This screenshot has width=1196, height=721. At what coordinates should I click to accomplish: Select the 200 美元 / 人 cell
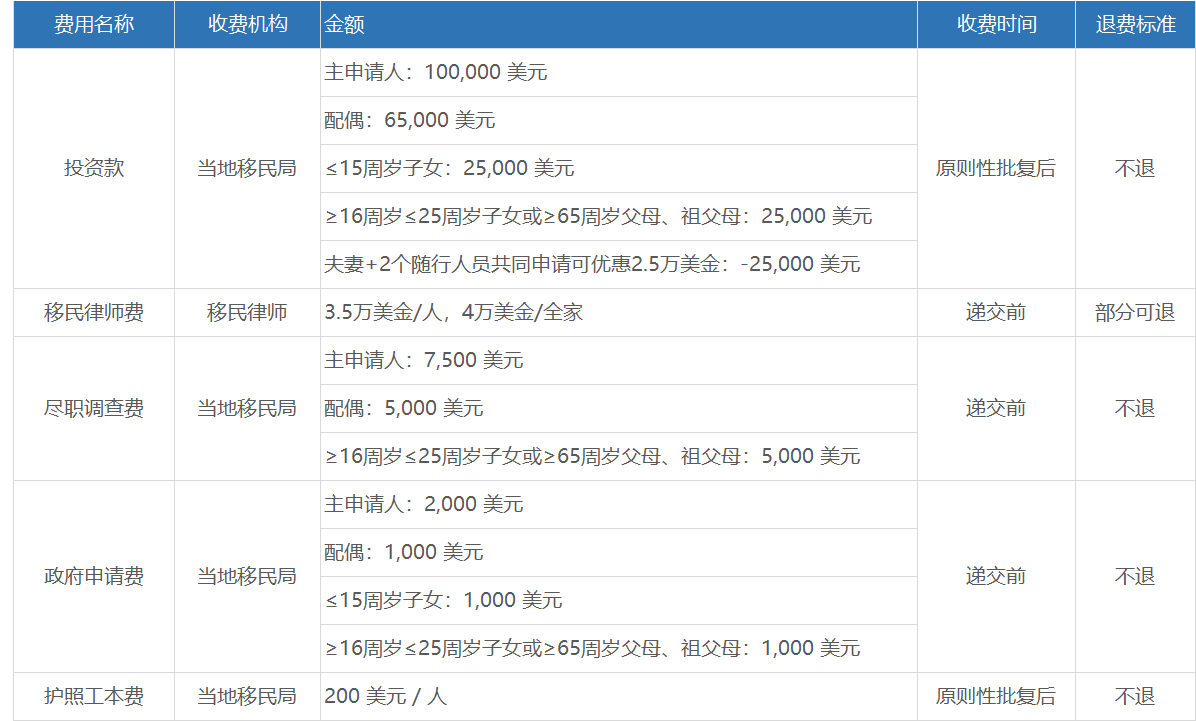click(386, 697)
